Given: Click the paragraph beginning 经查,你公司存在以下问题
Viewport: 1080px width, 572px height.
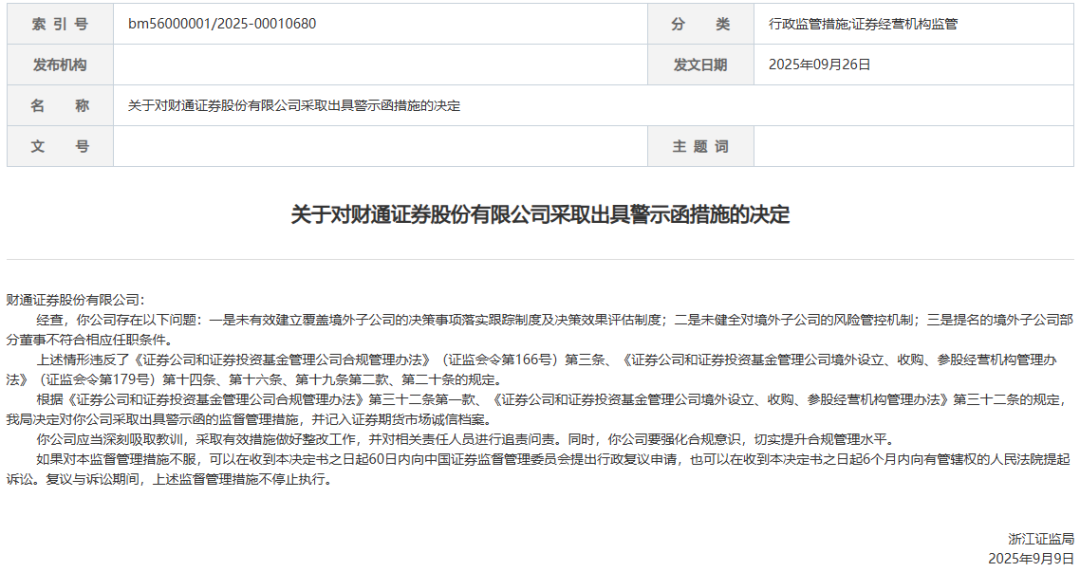Looking at the screenshot, I should pyautogui.click(x=540, y=329).
